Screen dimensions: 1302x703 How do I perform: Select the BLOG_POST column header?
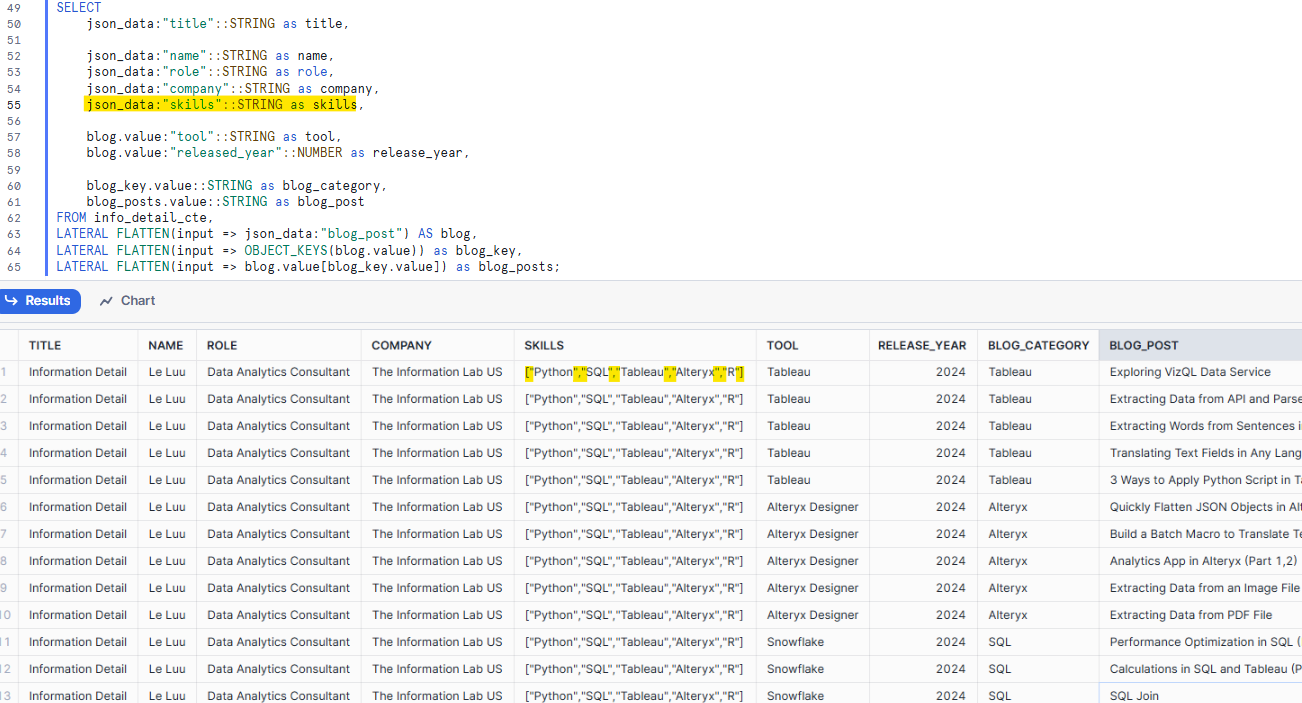(x=1144, y=345)
